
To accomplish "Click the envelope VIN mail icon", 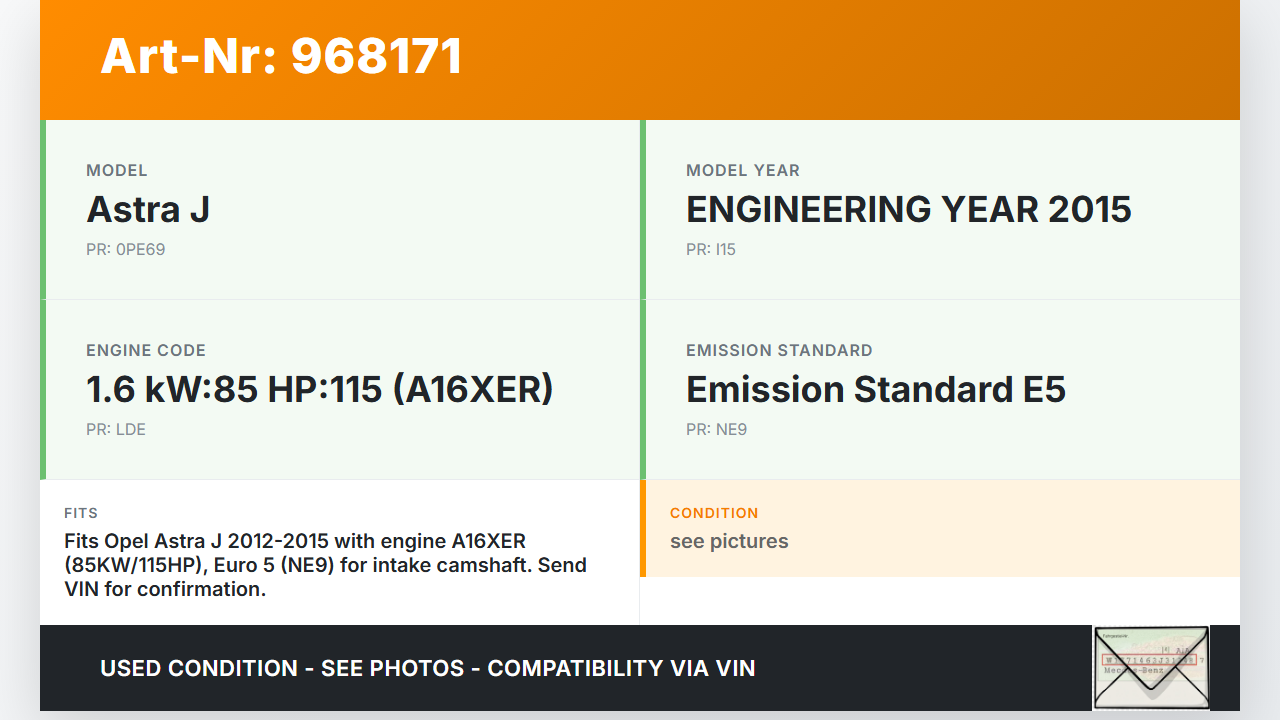I will pyautogui.click(x=1151, y=667).
